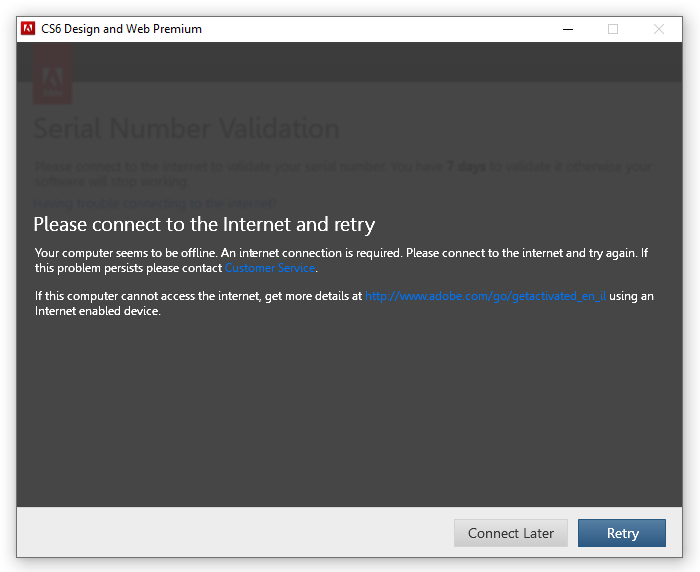Click the 'If this computer cannot access' paragraph
The image size is (700, 572).
pyautogui.click(x=344, y=303)
